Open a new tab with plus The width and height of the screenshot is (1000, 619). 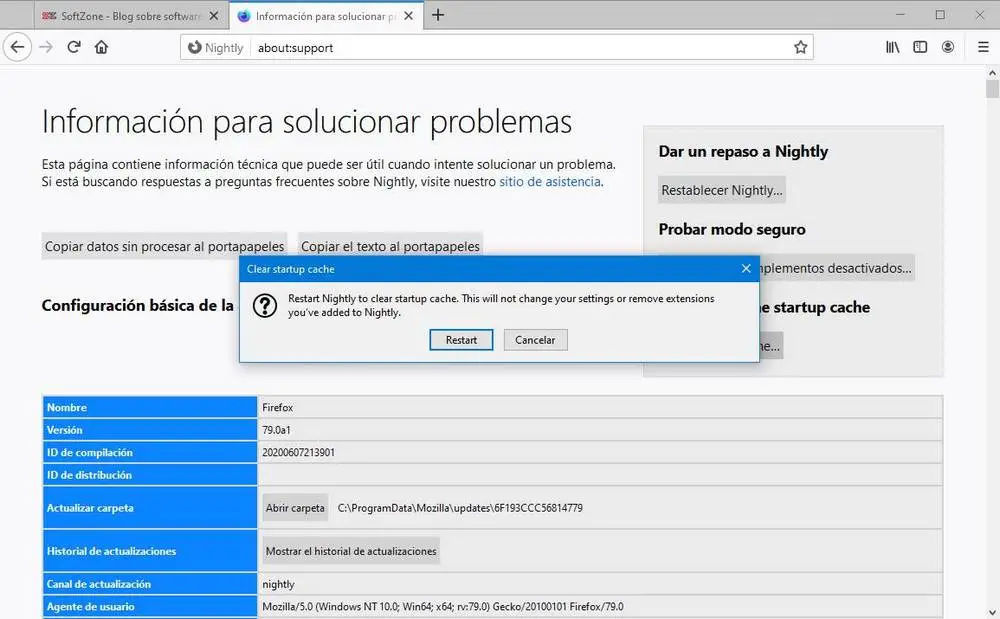pos(438,15)
